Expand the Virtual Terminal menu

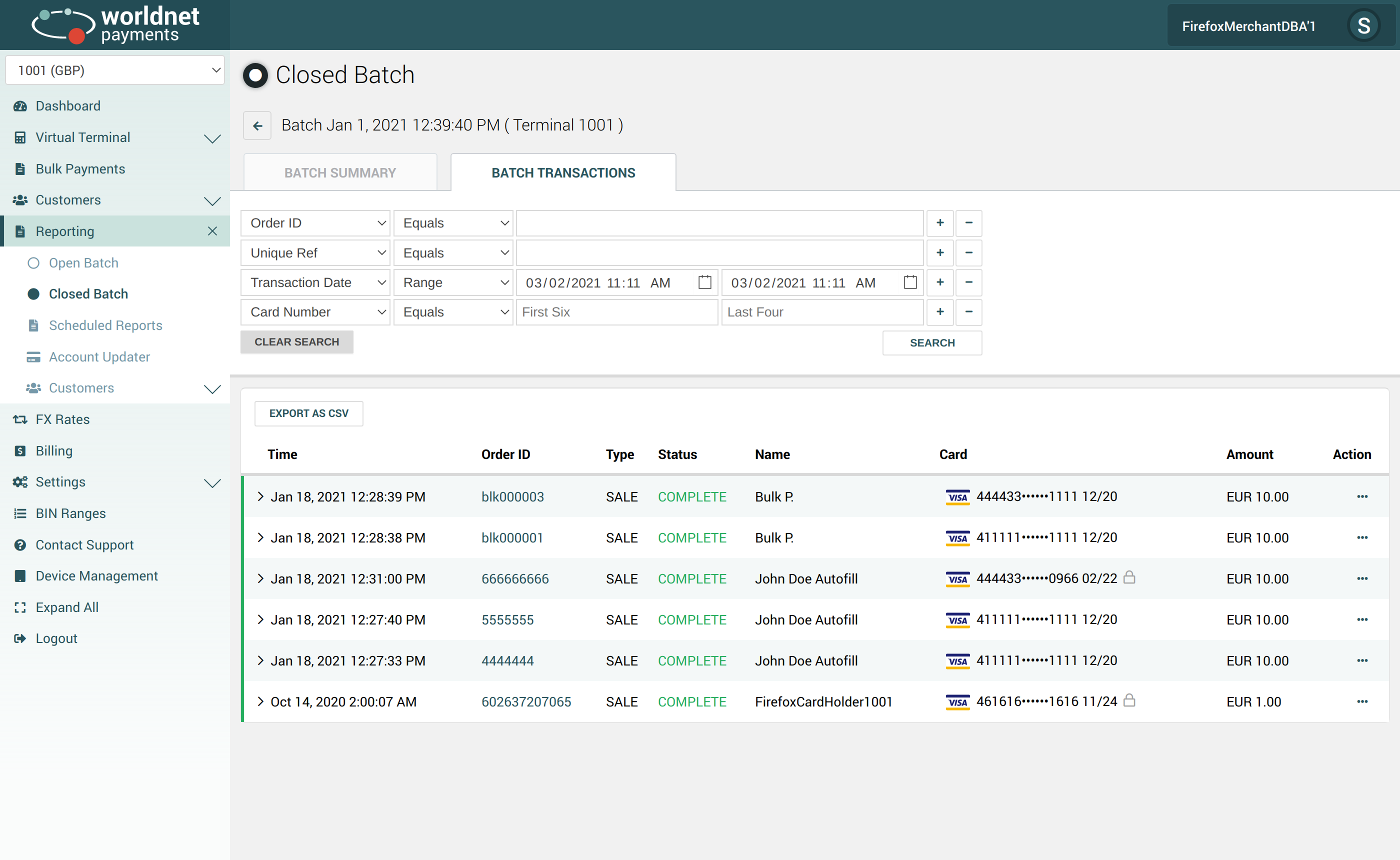212,137
